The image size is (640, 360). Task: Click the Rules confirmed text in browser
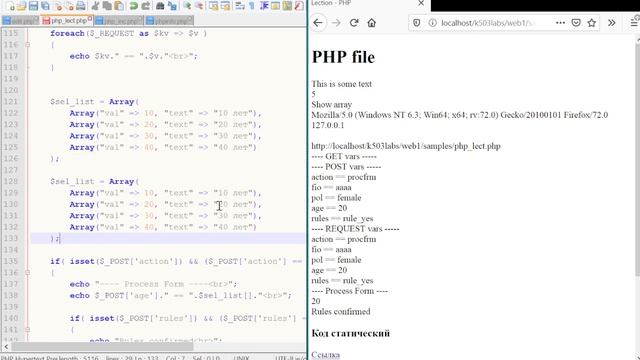tap(341, 311)
